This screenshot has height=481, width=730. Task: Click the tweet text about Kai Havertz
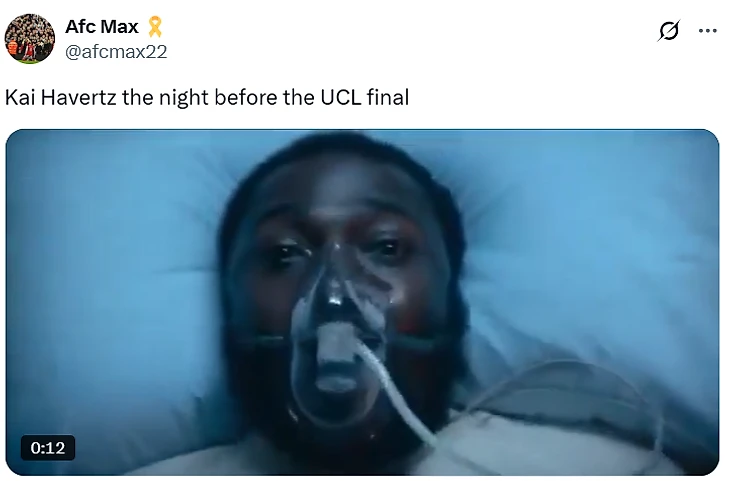(x=207, y=98)
